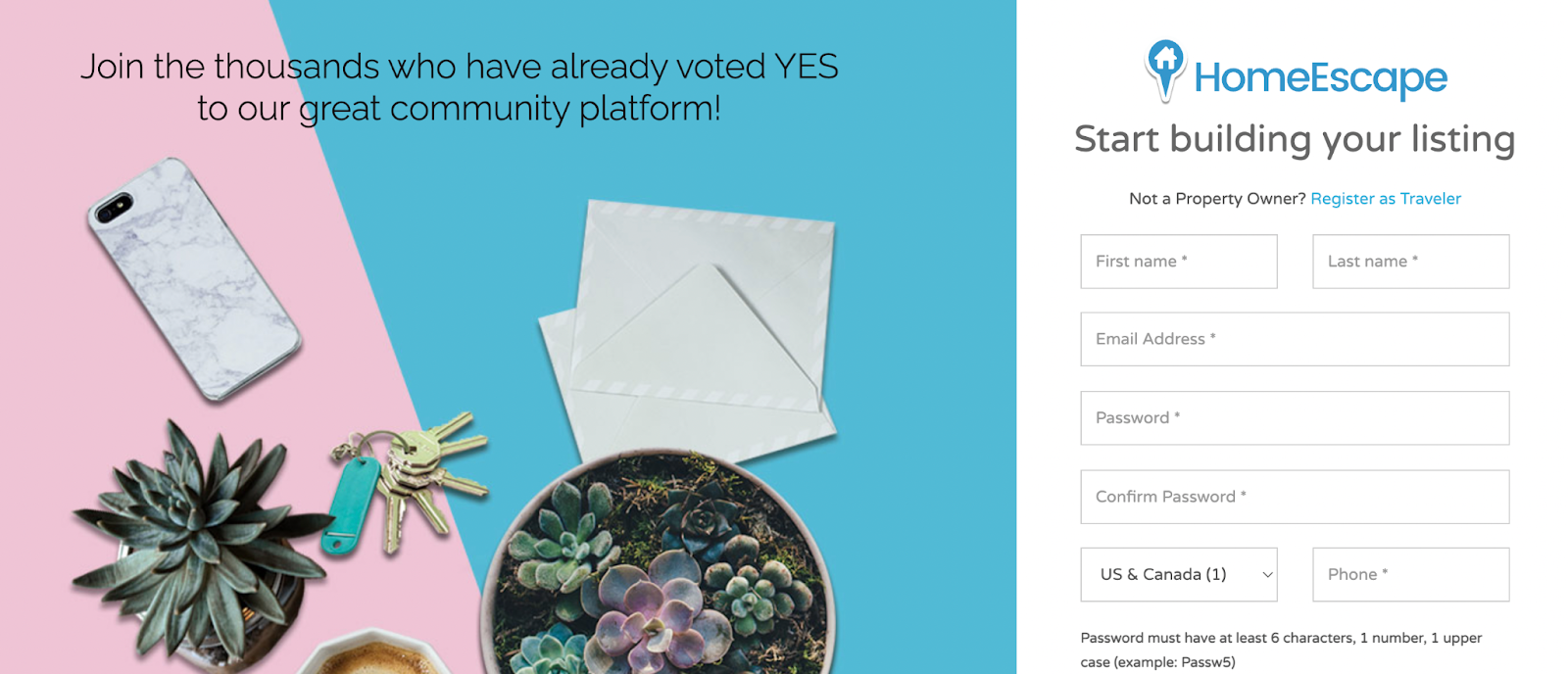Screen dimensions: 1568x674
Task: Click the 'Start building your listing' heading
Action: point(1294,139)
